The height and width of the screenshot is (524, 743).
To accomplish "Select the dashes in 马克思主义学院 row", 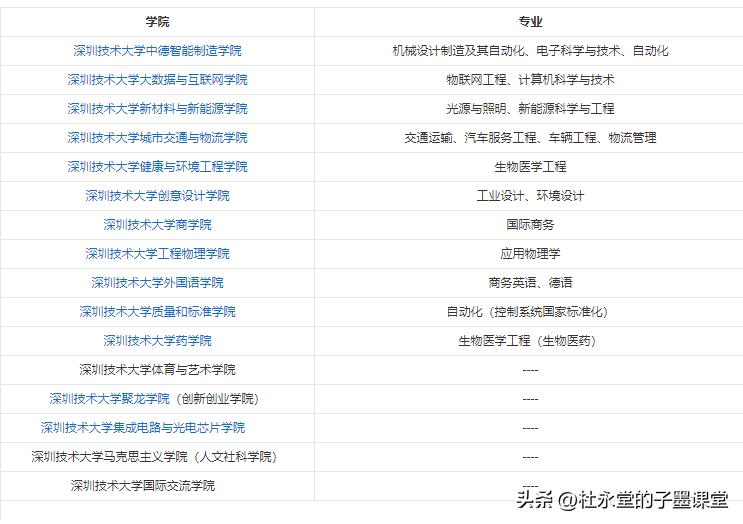I will (x=530, y=457).
